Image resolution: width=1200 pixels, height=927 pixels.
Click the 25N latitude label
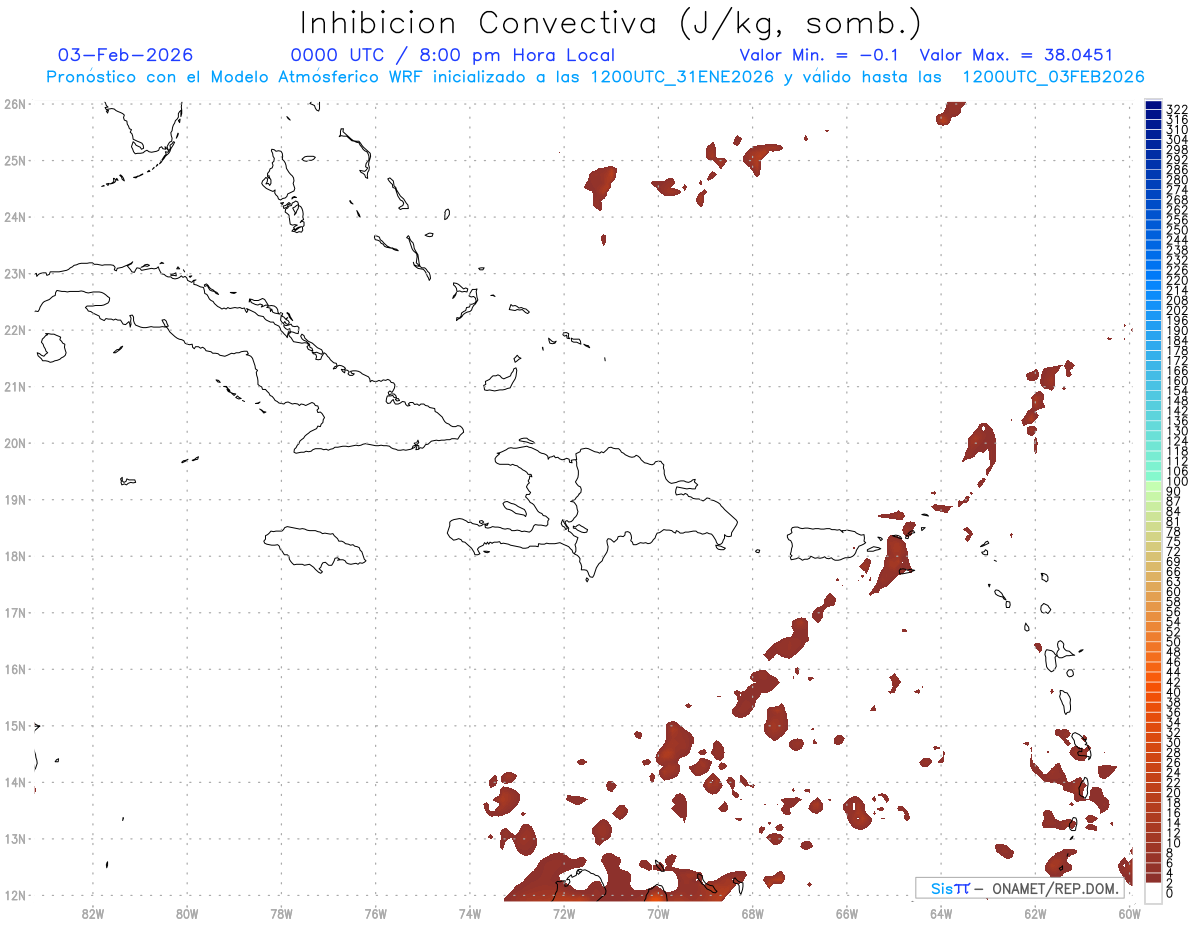tap(14, 160)
